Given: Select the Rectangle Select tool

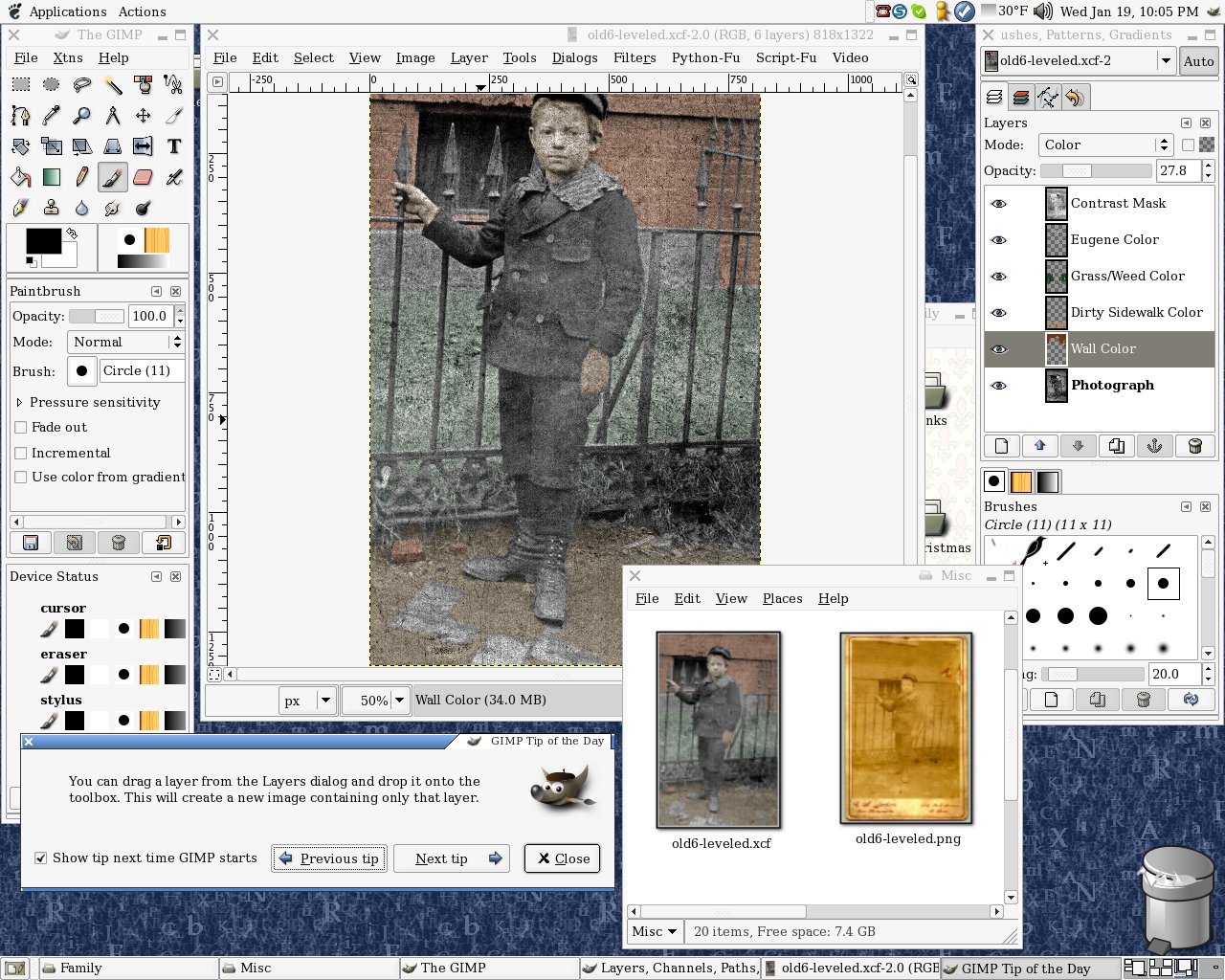Looking at the screenshot, I should (21, 85).
